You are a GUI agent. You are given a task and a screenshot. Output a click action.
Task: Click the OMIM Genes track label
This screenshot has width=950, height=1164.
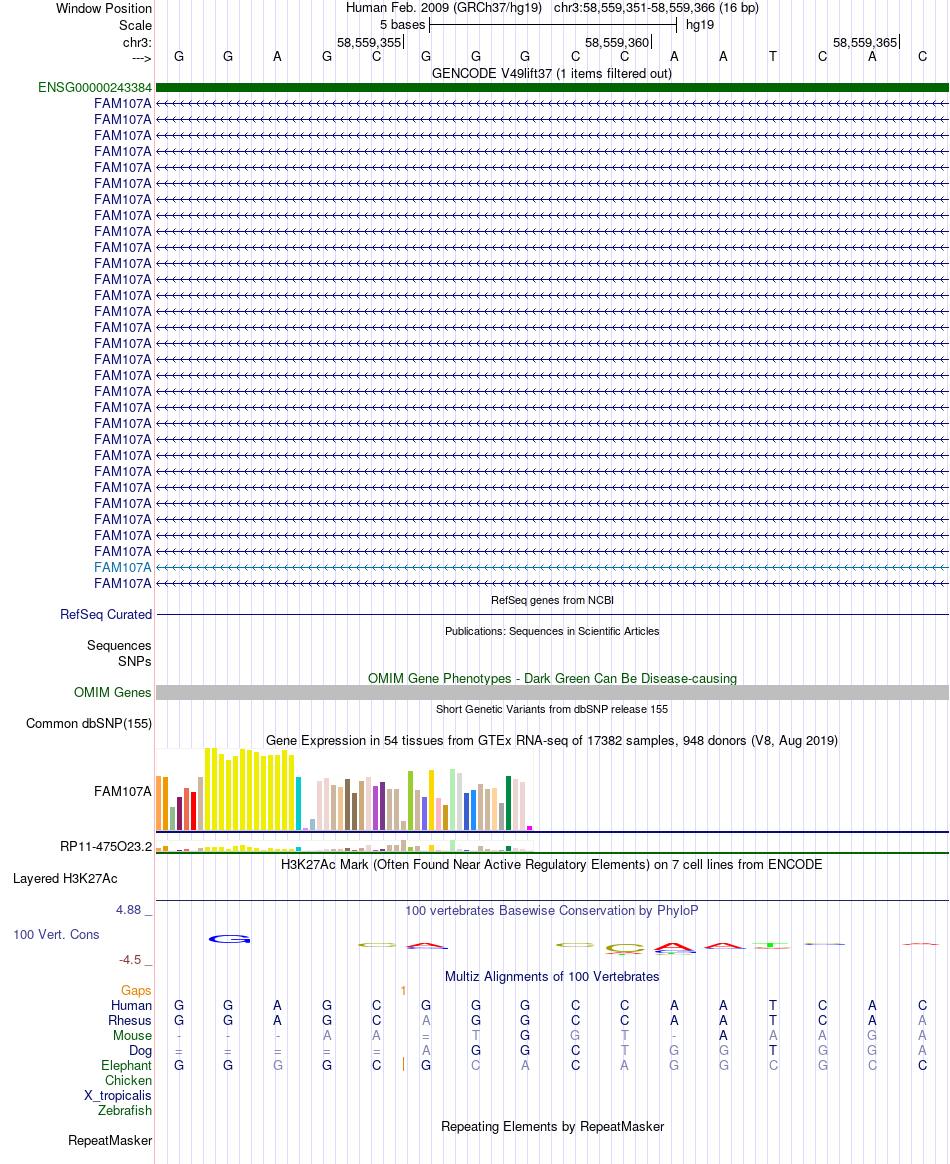(113, 692)
